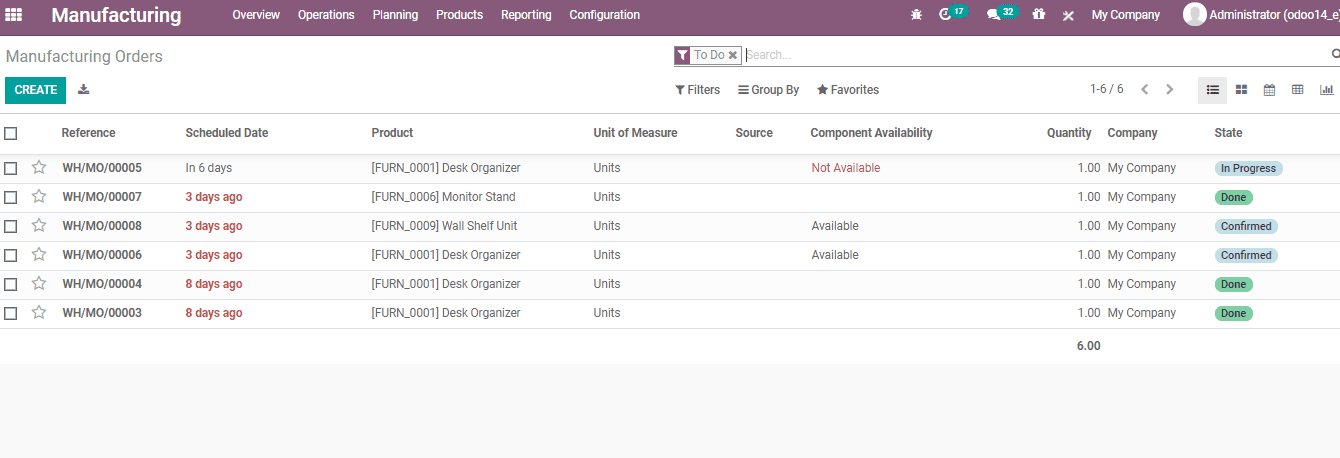Screen dimensions: 1340x458
Task: Click the download export icon
Action: 84,90
